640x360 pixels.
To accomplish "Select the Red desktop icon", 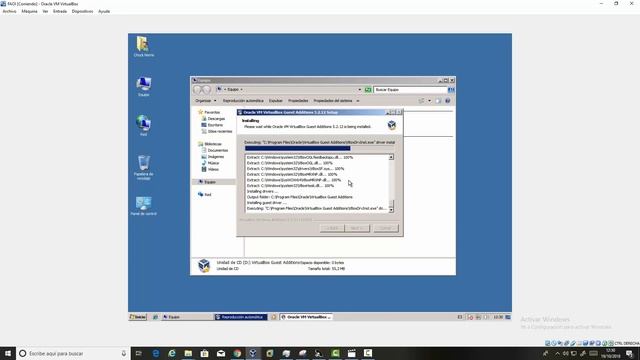I will click(x=143, y=126).
